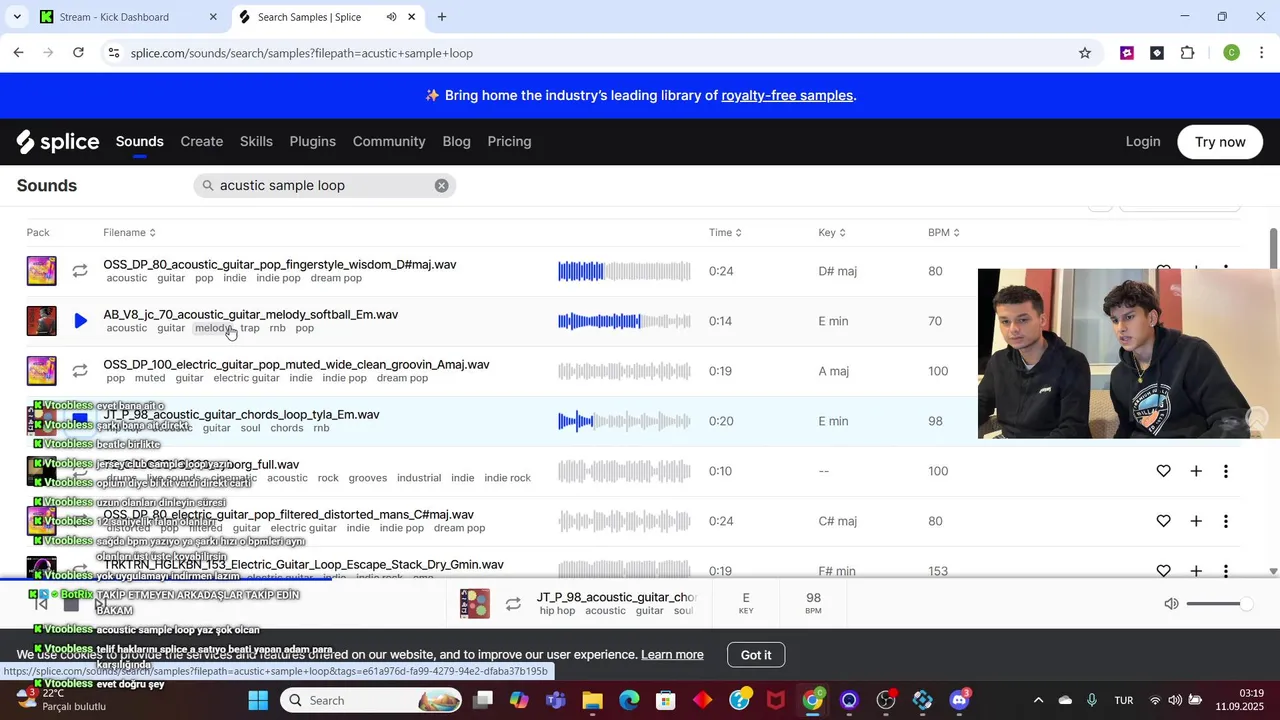Adjust the player volume slider

click(1219, 604)
